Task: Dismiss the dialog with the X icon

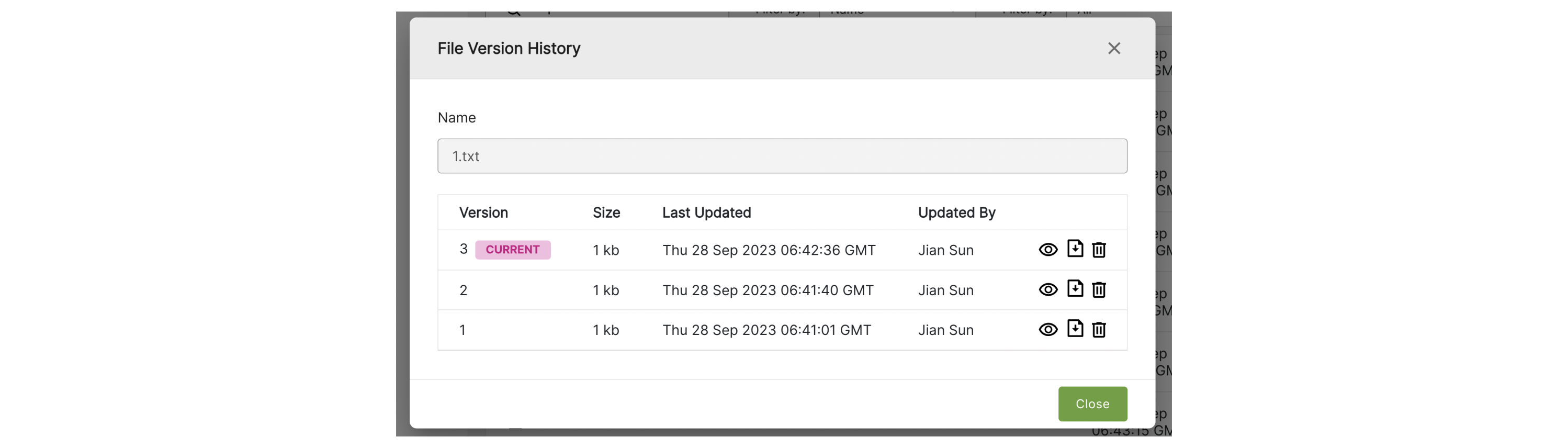Action: click(x=1113, y=48)
